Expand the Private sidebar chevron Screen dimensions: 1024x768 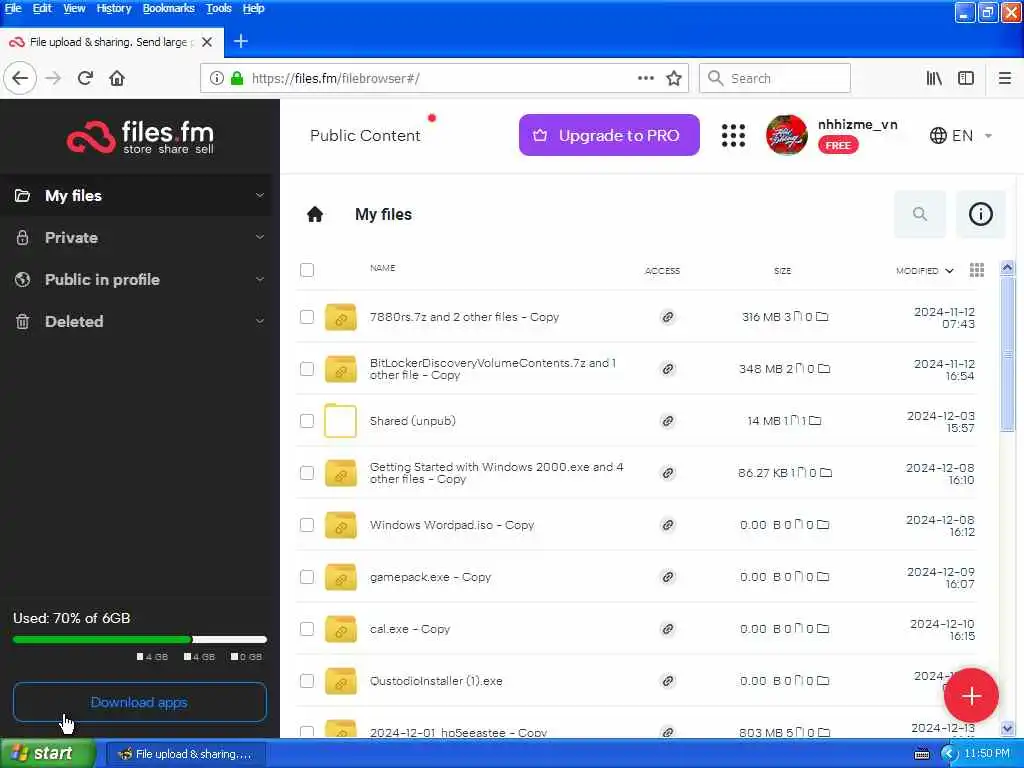(260, 237)
